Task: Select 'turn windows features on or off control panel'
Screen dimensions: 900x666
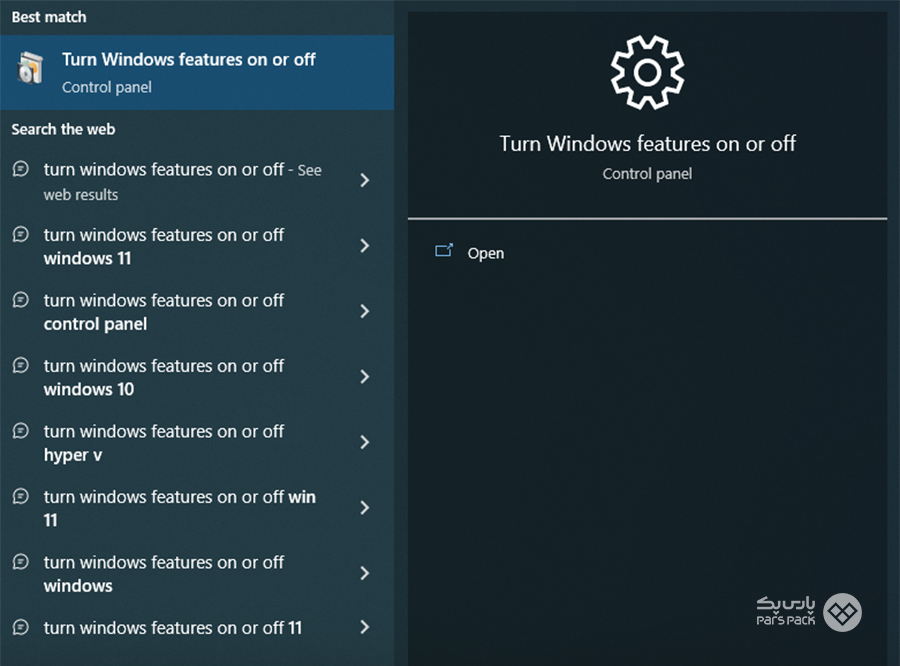Action: click(x=197, y=312)
